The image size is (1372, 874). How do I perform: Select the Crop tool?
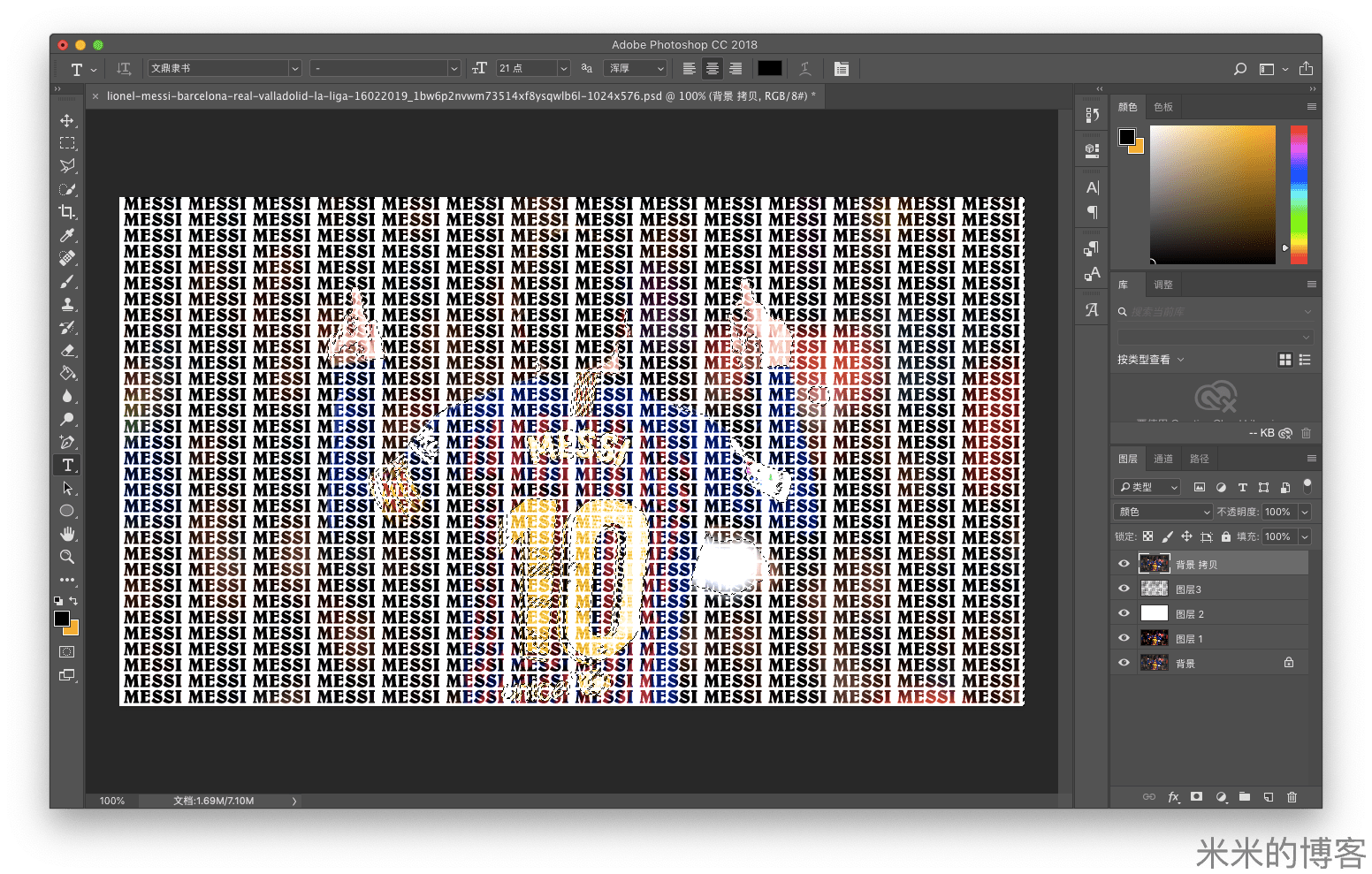tap(67, 212)
